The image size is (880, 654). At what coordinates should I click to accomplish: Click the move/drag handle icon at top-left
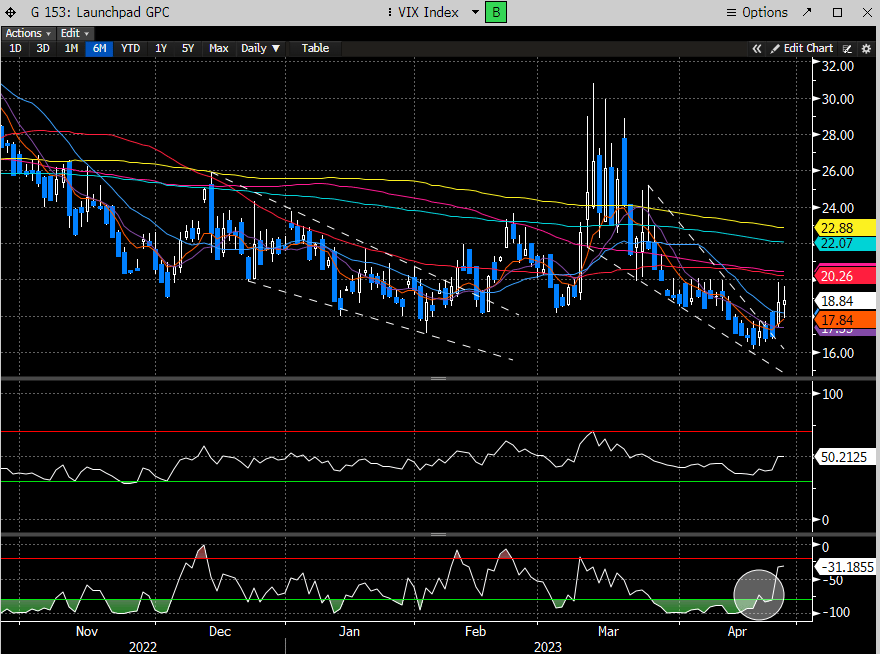10,12
